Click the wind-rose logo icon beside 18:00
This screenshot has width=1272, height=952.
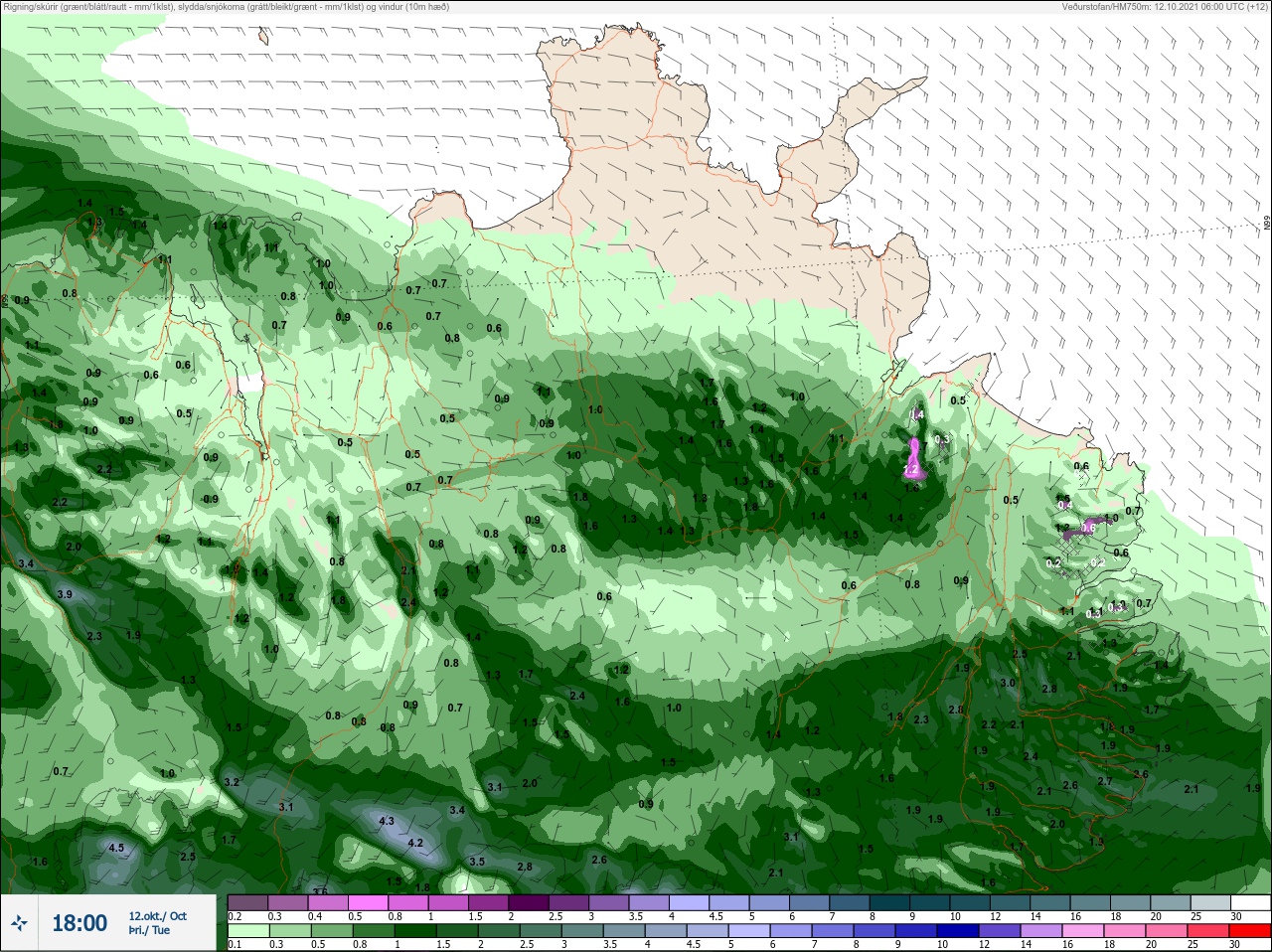[x=19, y=923]
